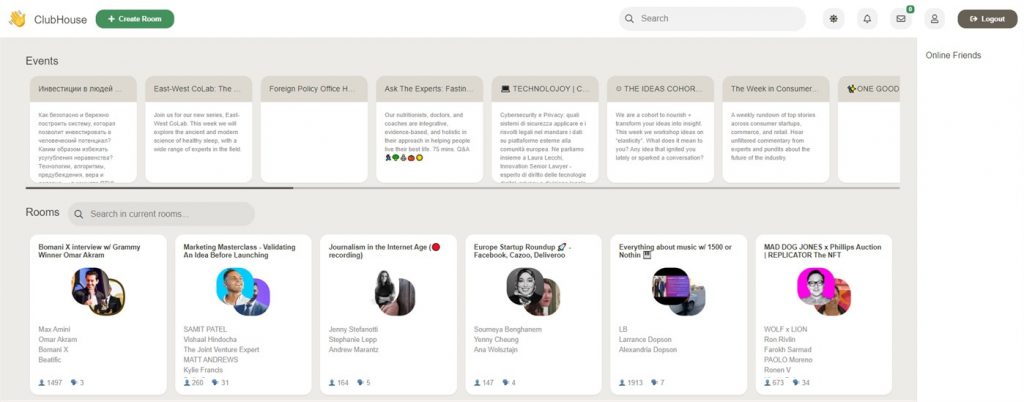Open the East-West CoLab event card
This screenshot has width=1024, height=402.
coord(199,129)
